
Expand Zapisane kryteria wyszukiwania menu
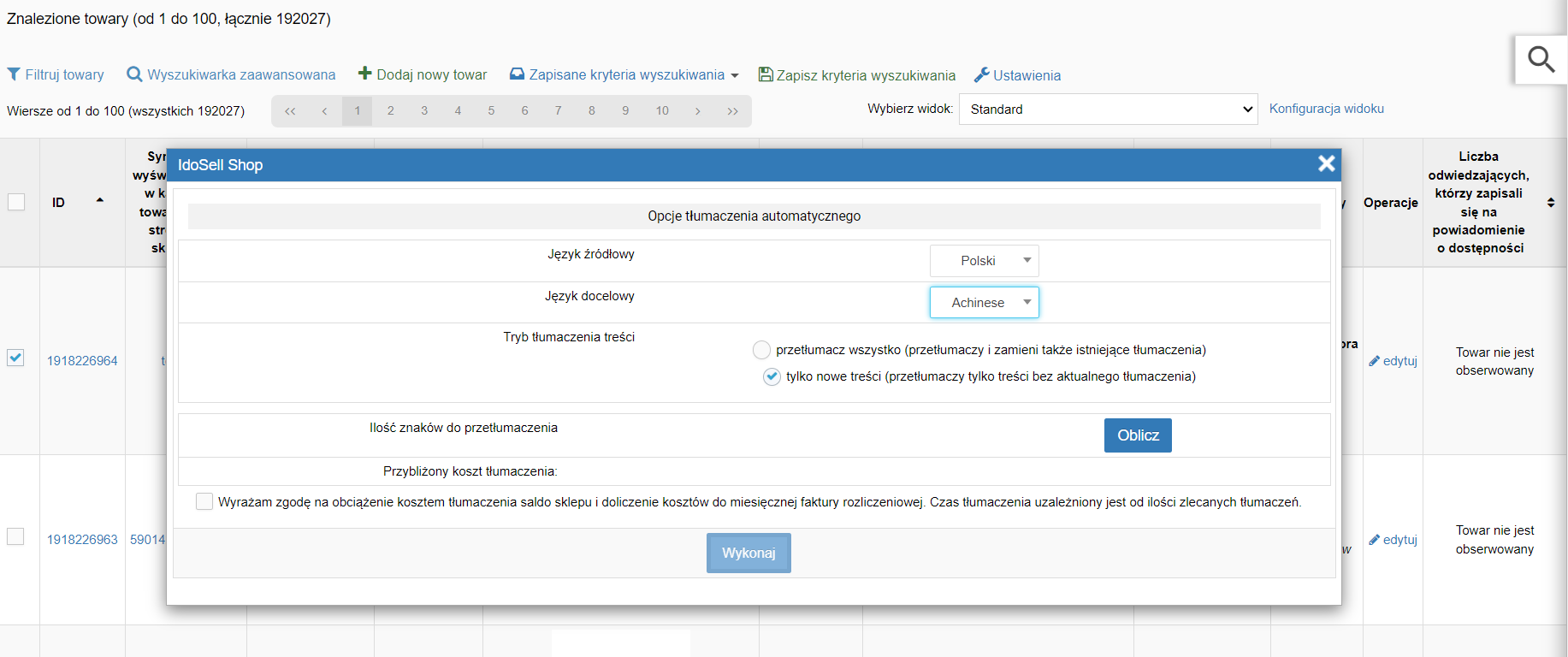coord(624,75)
